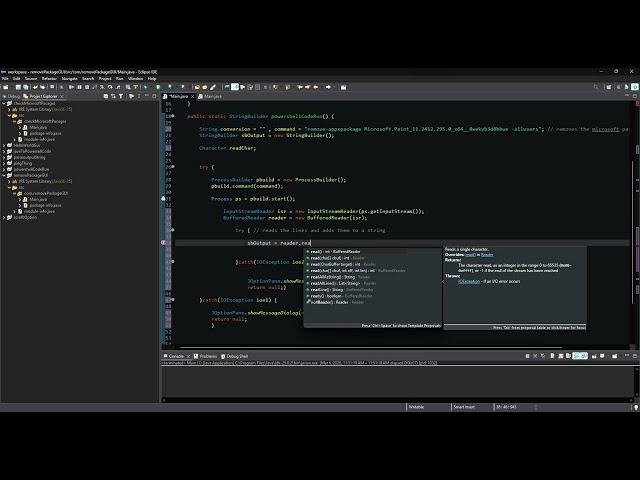This screenshot has width=640, height=480.
Task: Open the Source menu
Action: 31,78
